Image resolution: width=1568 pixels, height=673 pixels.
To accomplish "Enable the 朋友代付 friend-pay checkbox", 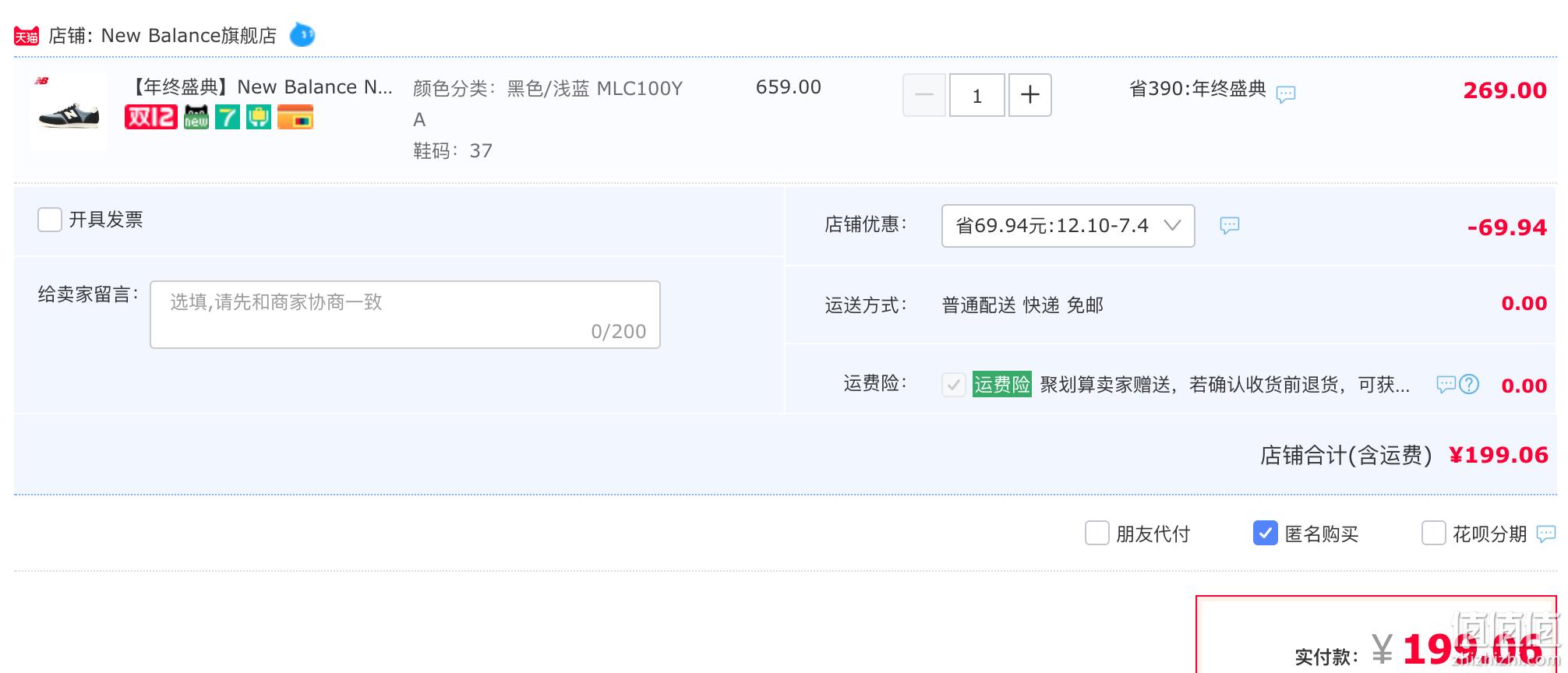I will click(x=1097, y=534).
